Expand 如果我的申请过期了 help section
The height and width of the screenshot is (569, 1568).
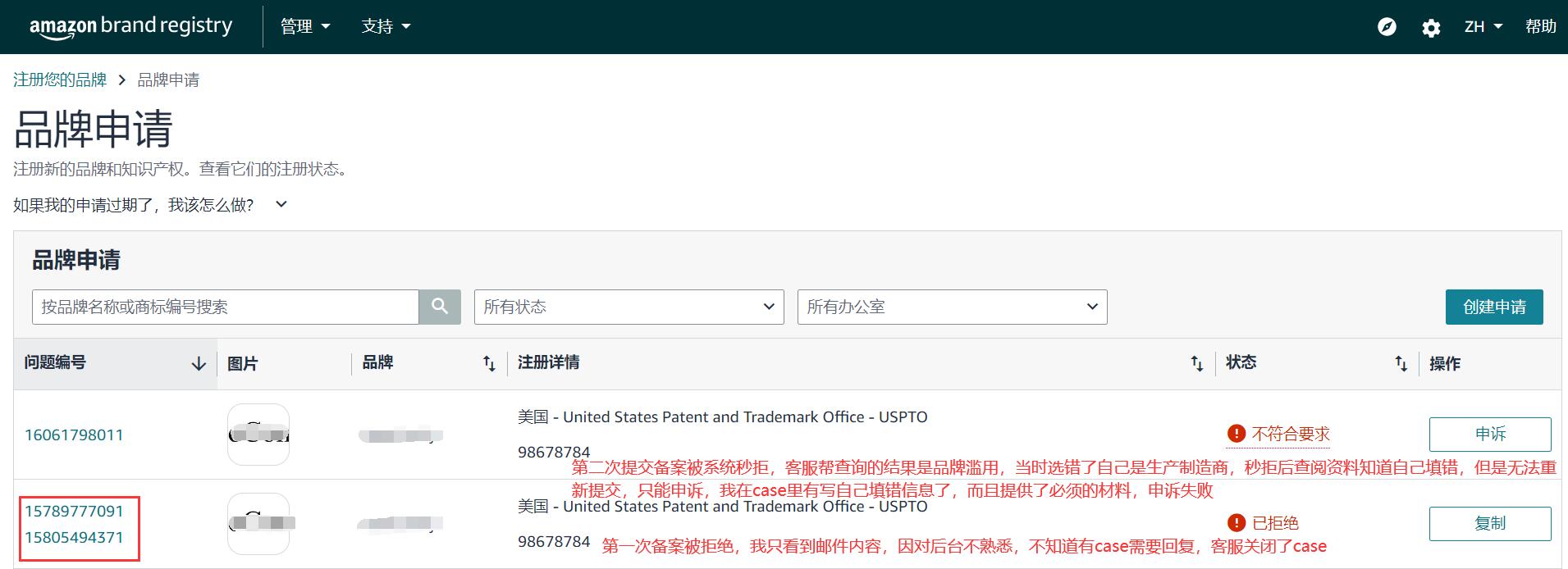(x=150, y=204)
